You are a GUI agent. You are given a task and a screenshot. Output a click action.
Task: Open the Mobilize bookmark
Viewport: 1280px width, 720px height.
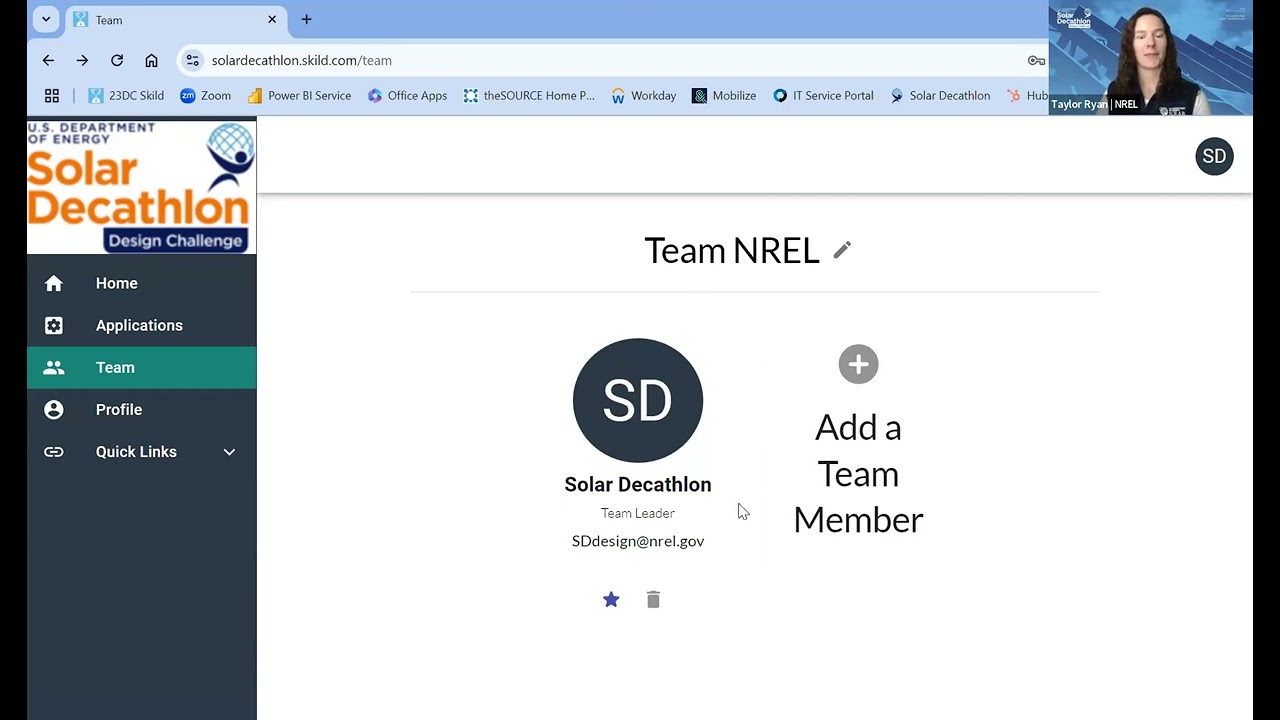(724, 96)
